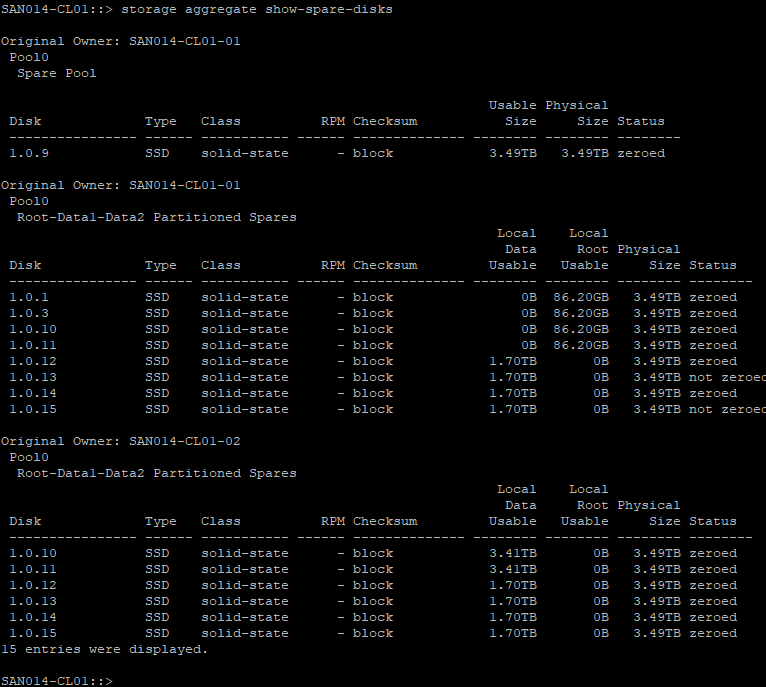Click the command text 'storage aggregate show-spare-disks'
Screen dimensions: 766x687
257,10
